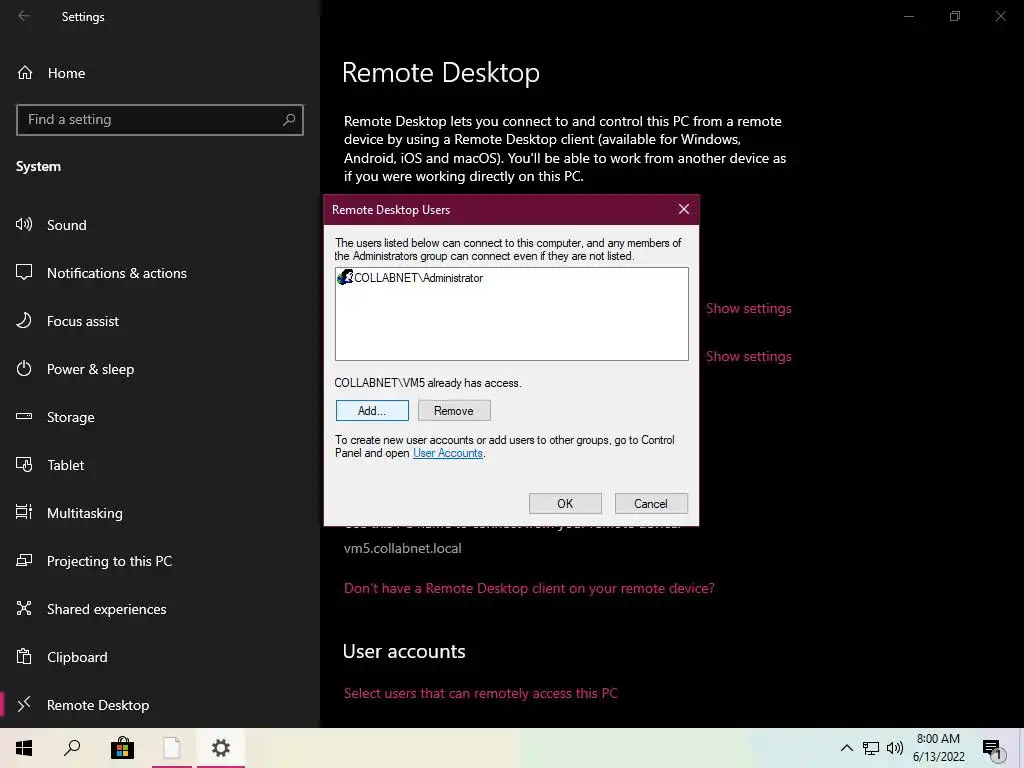
Task: Click the Remove button
Action: click(454, 411)
